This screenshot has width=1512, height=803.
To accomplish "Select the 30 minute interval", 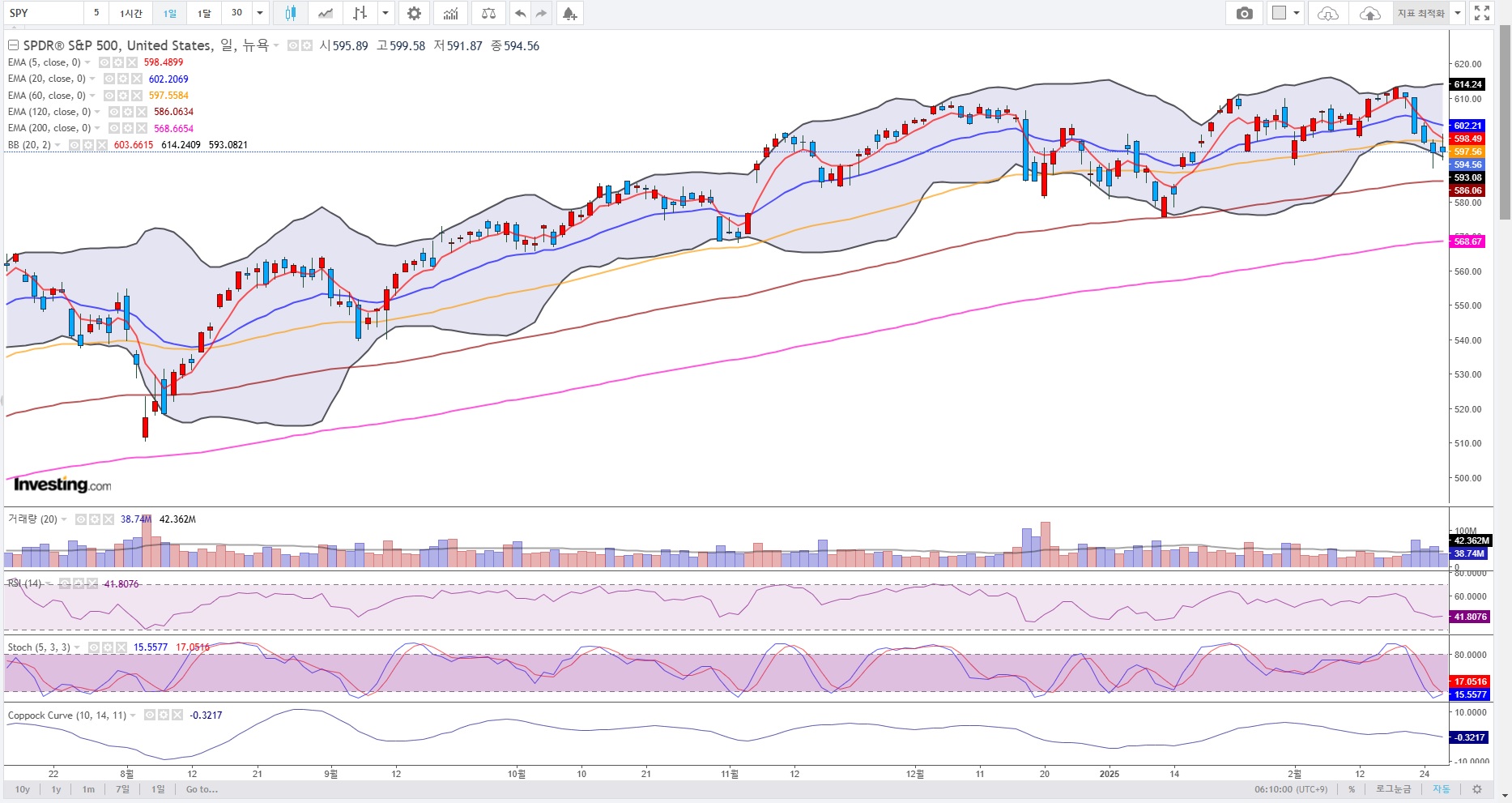I will [236, 13].
